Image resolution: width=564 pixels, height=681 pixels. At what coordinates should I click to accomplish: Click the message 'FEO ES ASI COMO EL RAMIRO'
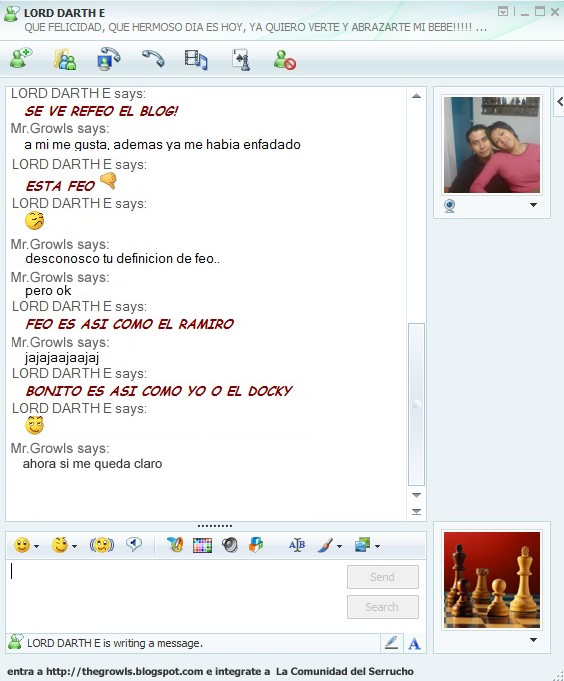(129, 324)
